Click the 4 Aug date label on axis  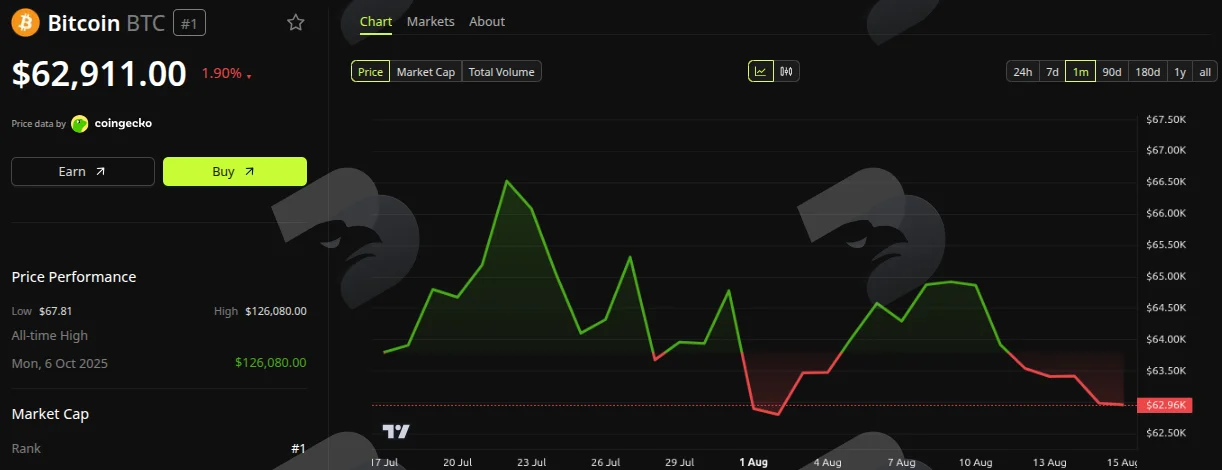click(x=827, y=462)
